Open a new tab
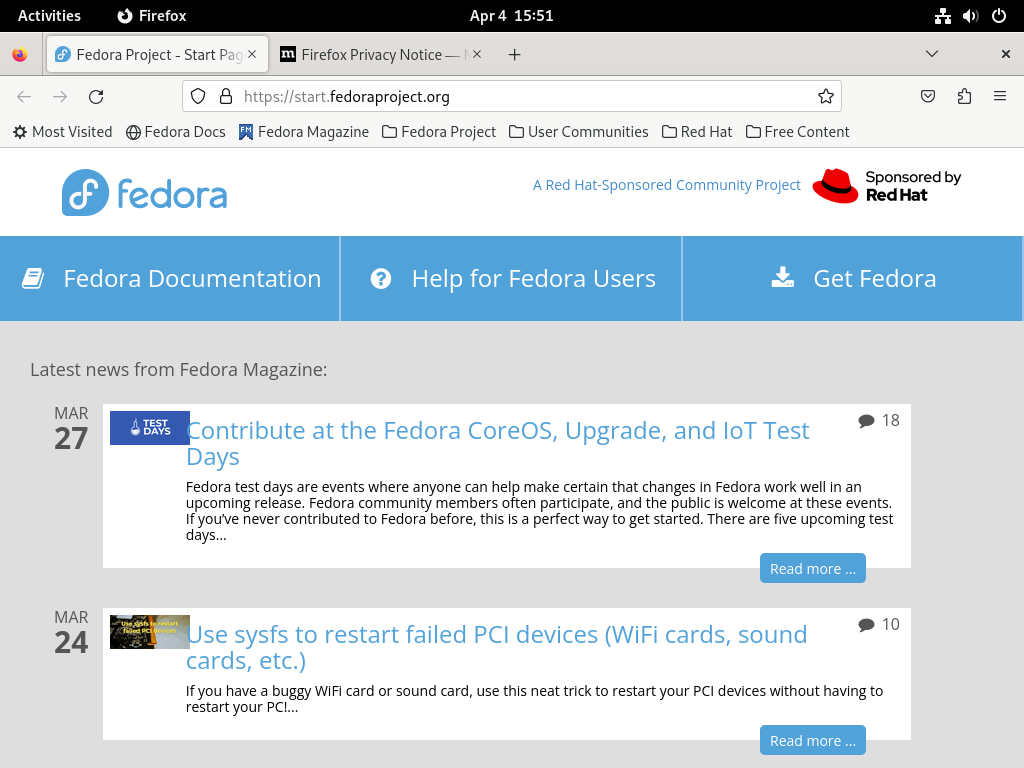 pos(515,55)
